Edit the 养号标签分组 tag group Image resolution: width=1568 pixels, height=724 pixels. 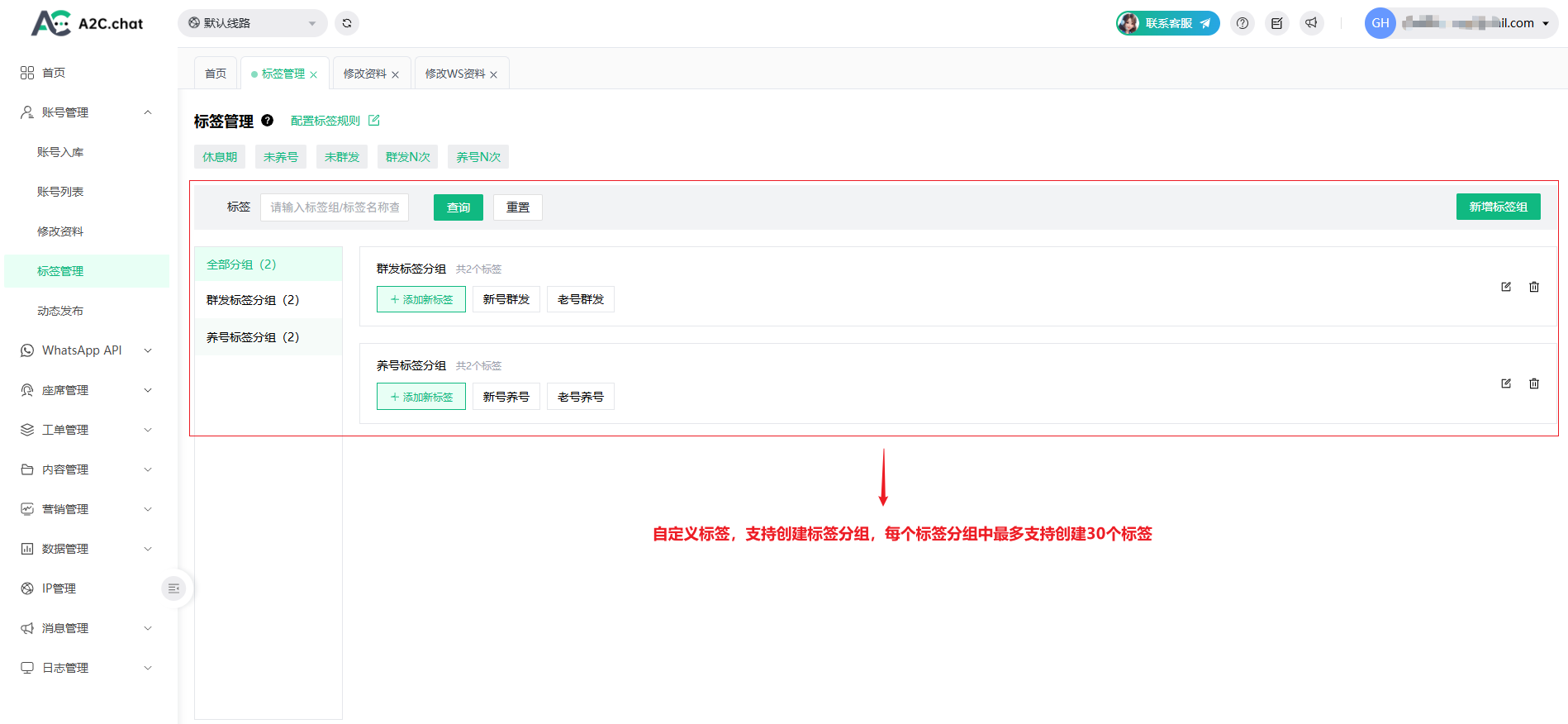pyautogui.click(x=1506, y=383)
